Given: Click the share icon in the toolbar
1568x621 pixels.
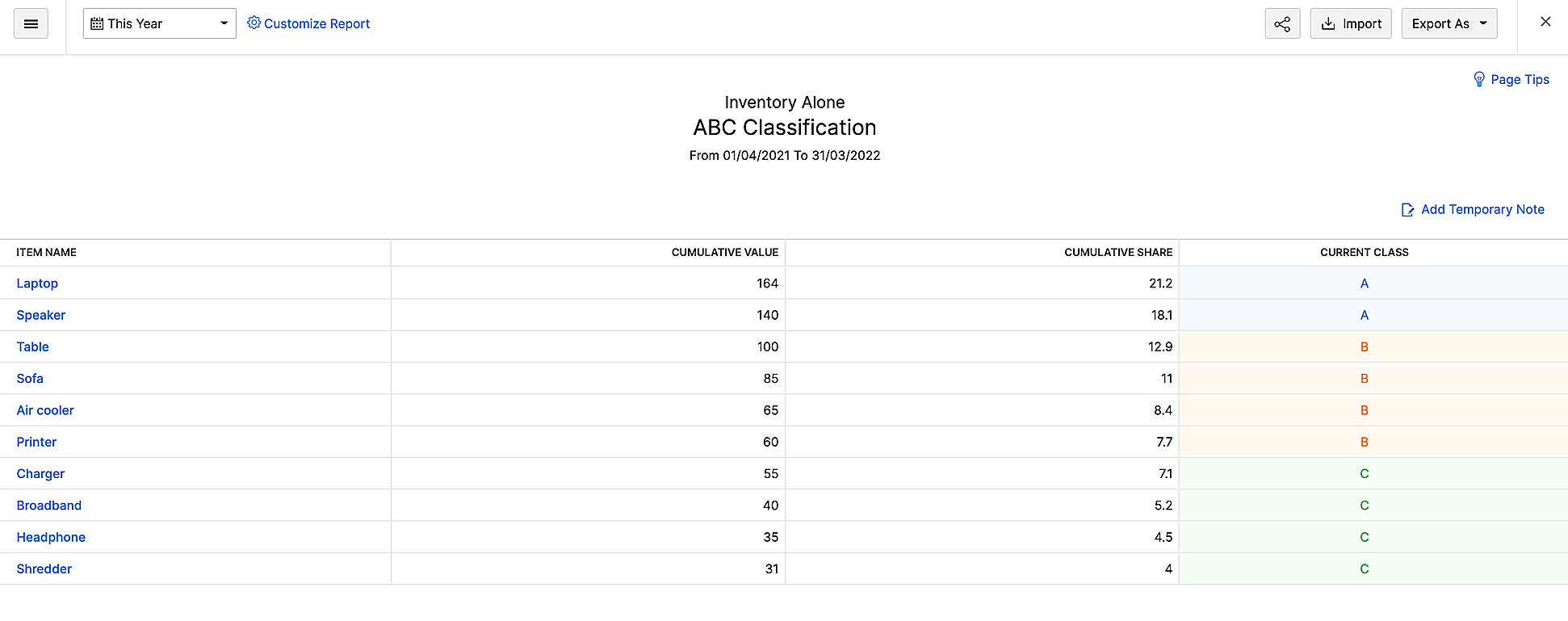Looking at the screenshot, I should coord(1282,23).
